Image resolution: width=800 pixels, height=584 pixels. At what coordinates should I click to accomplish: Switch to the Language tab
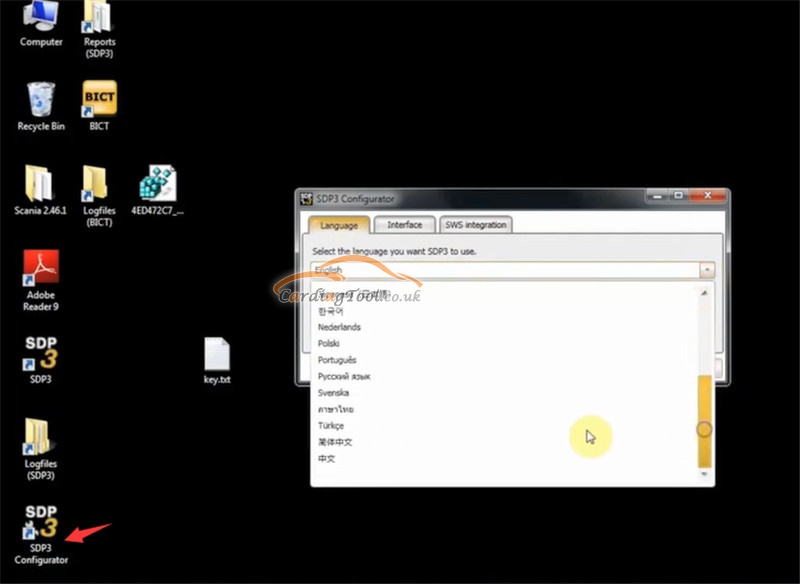tap(339, 225)
